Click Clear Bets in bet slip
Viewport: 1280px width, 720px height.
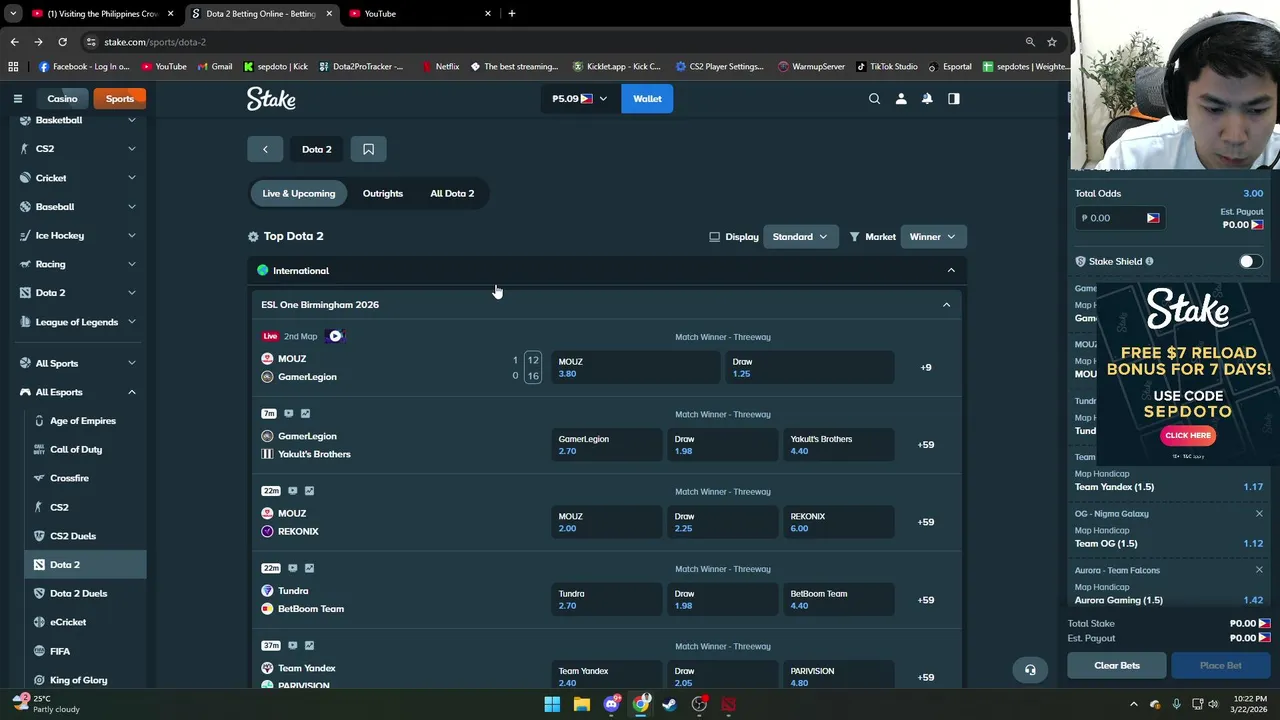(x=1117, y=665)
